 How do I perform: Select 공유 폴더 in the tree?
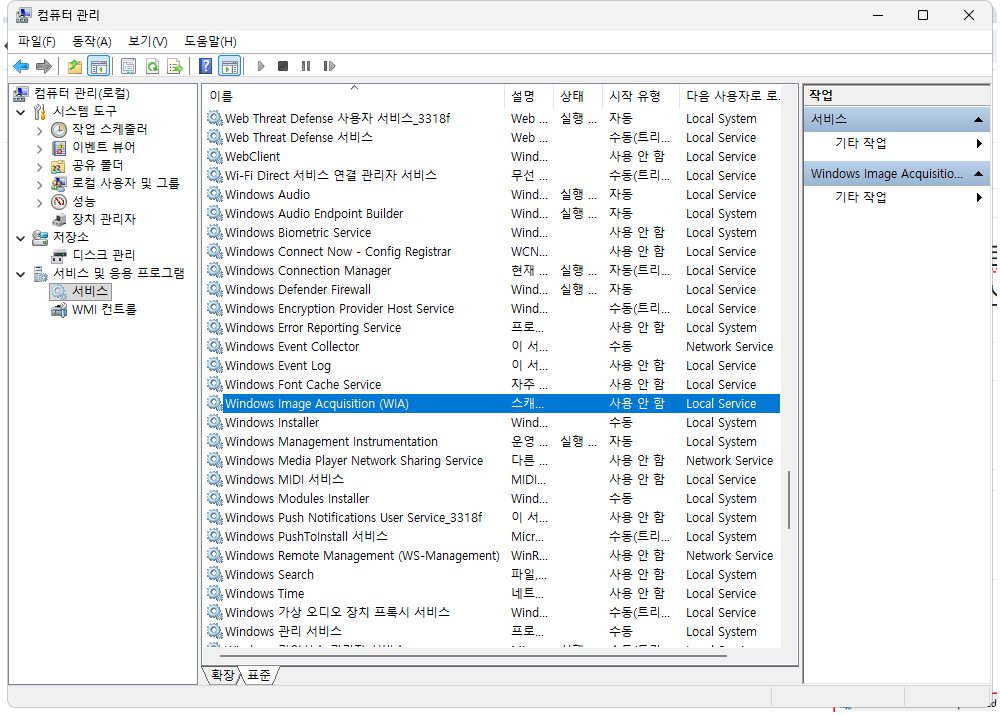(98, 165)
